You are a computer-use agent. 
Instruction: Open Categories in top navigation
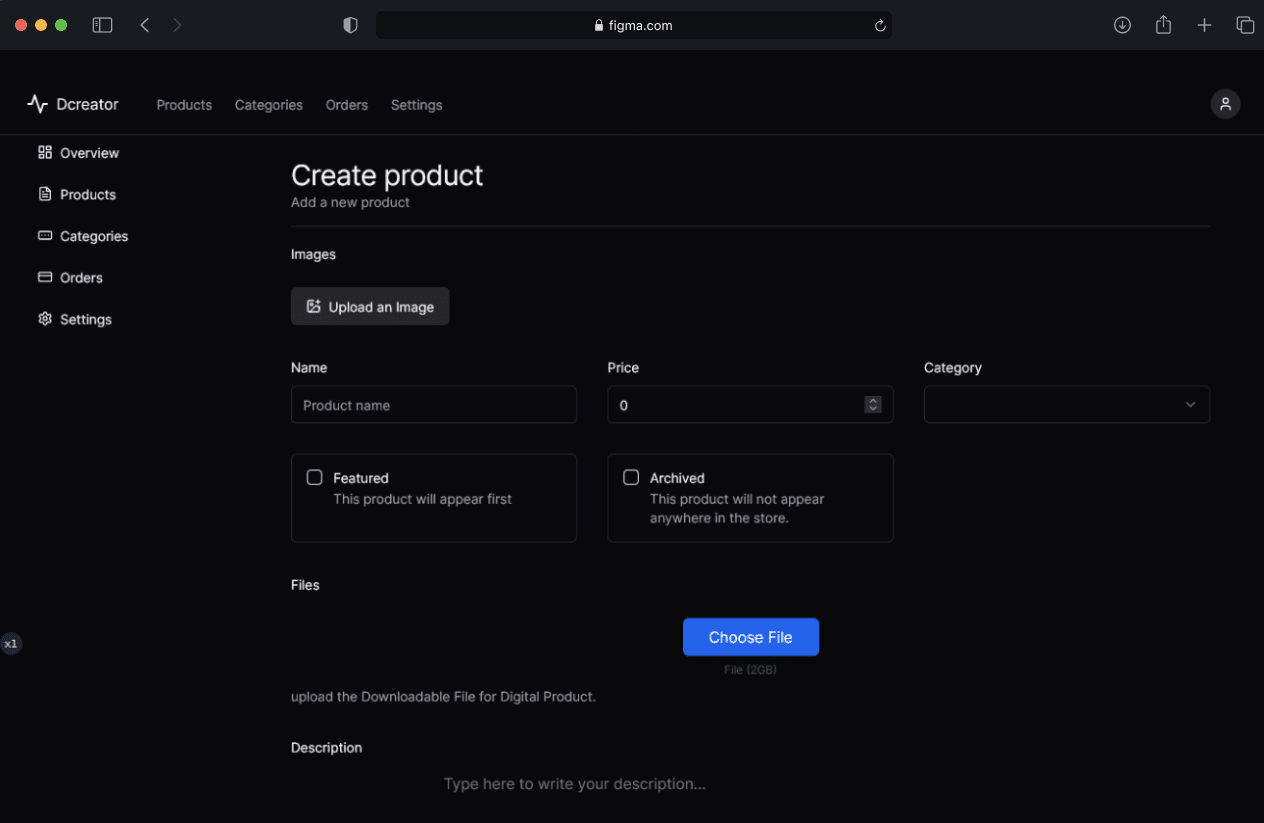[x=269, y=105]
